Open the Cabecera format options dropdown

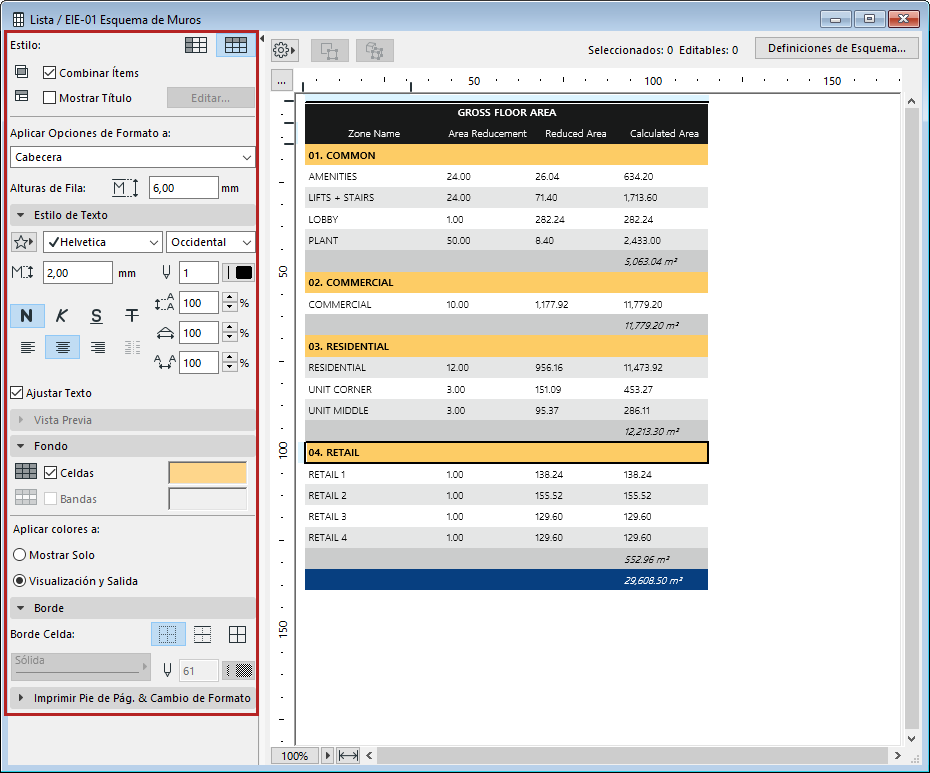click(x=132, y=157)
